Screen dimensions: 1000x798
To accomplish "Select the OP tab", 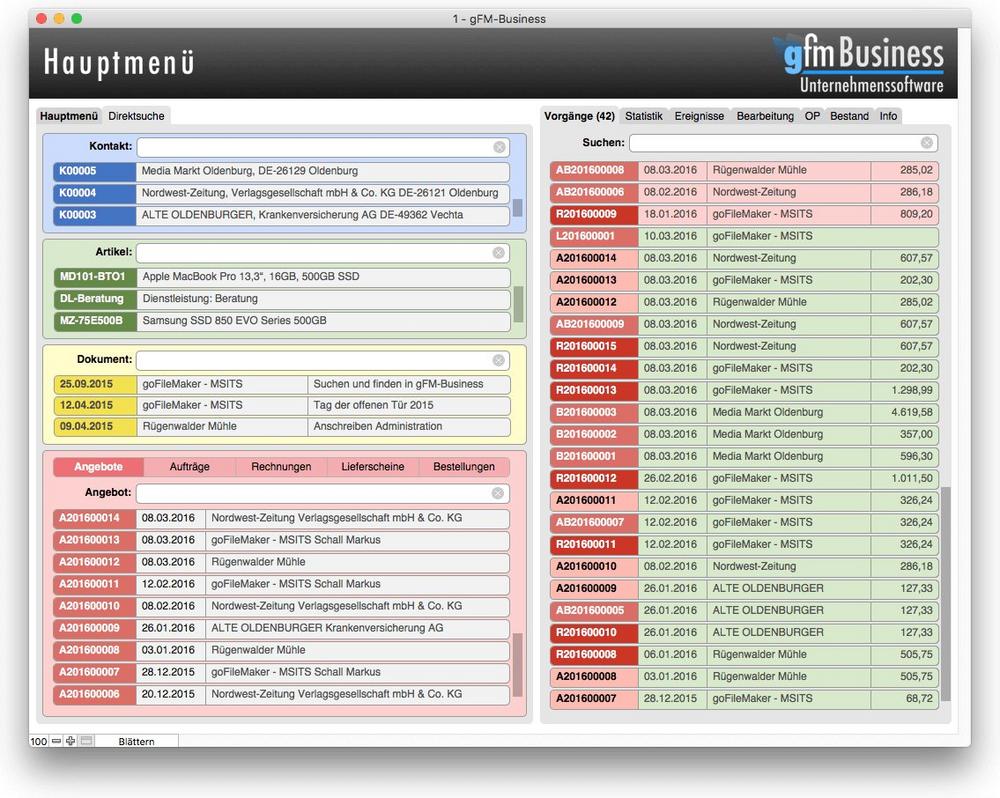I will pos(812,116).
